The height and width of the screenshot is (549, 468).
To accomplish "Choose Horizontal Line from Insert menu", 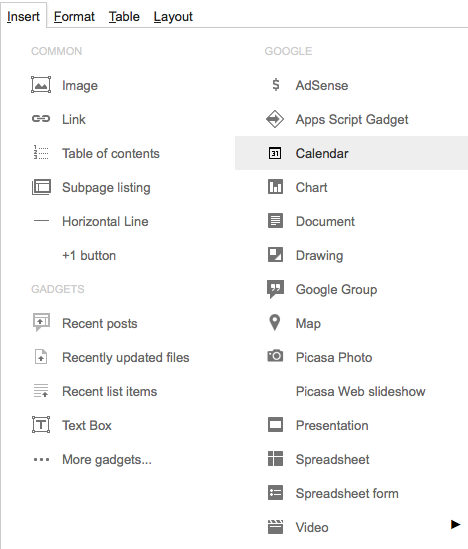I will pos(105,221).
